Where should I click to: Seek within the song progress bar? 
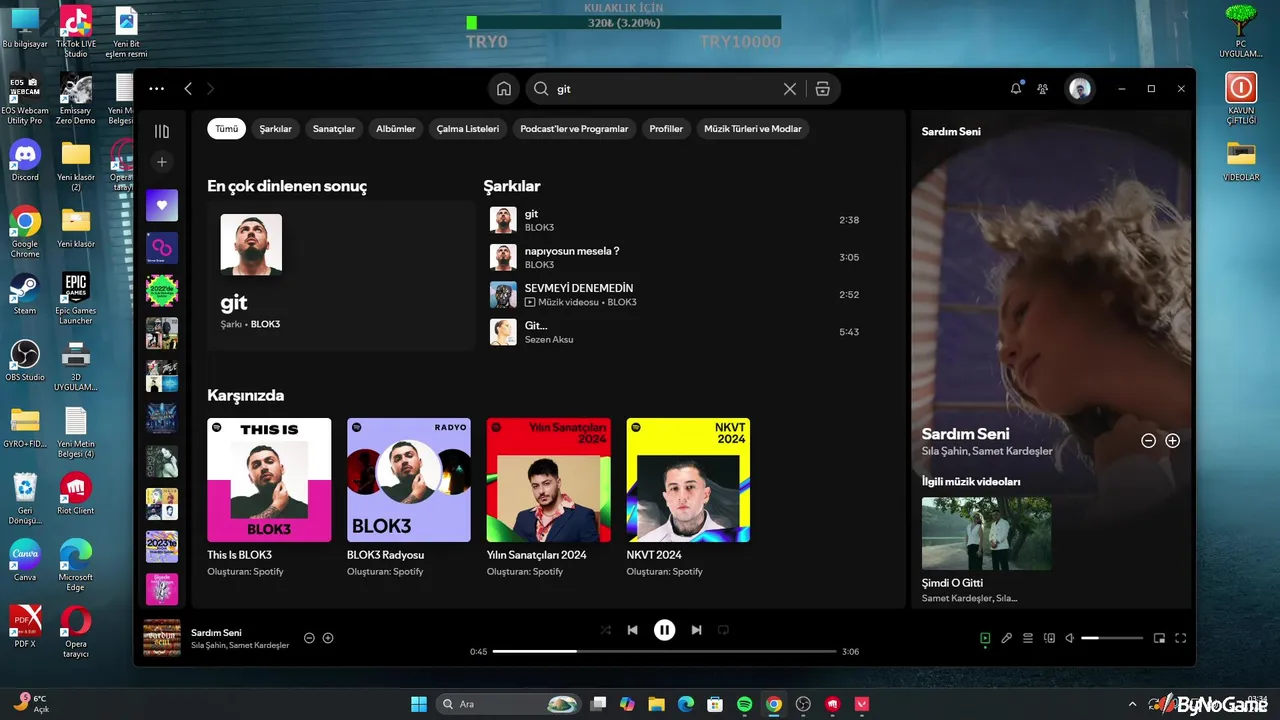(664, 651)
